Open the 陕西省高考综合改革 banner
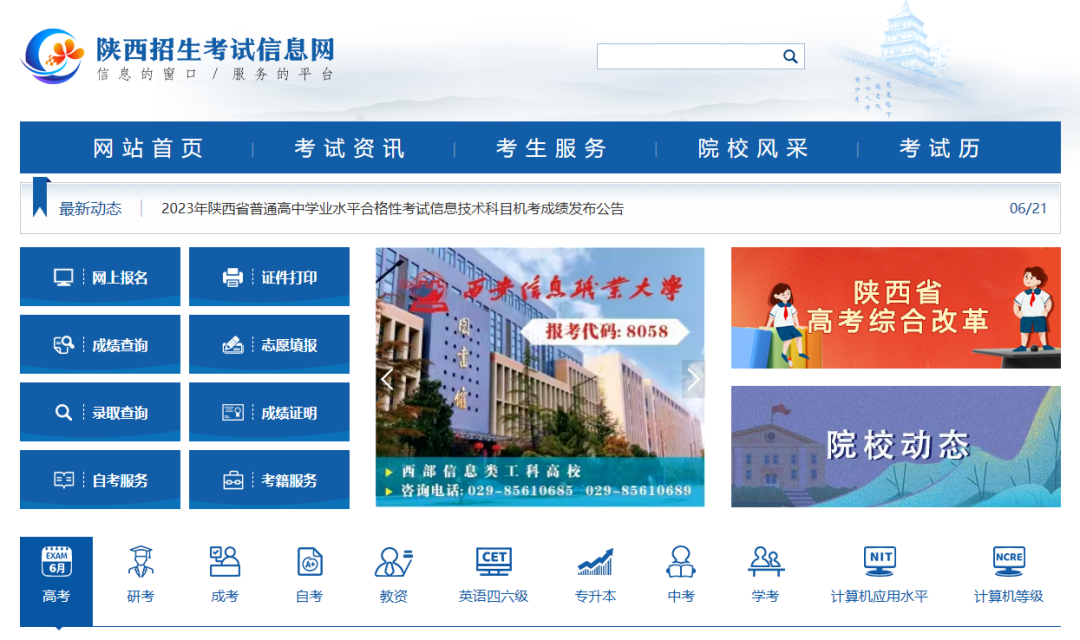 tap(895, 307)
